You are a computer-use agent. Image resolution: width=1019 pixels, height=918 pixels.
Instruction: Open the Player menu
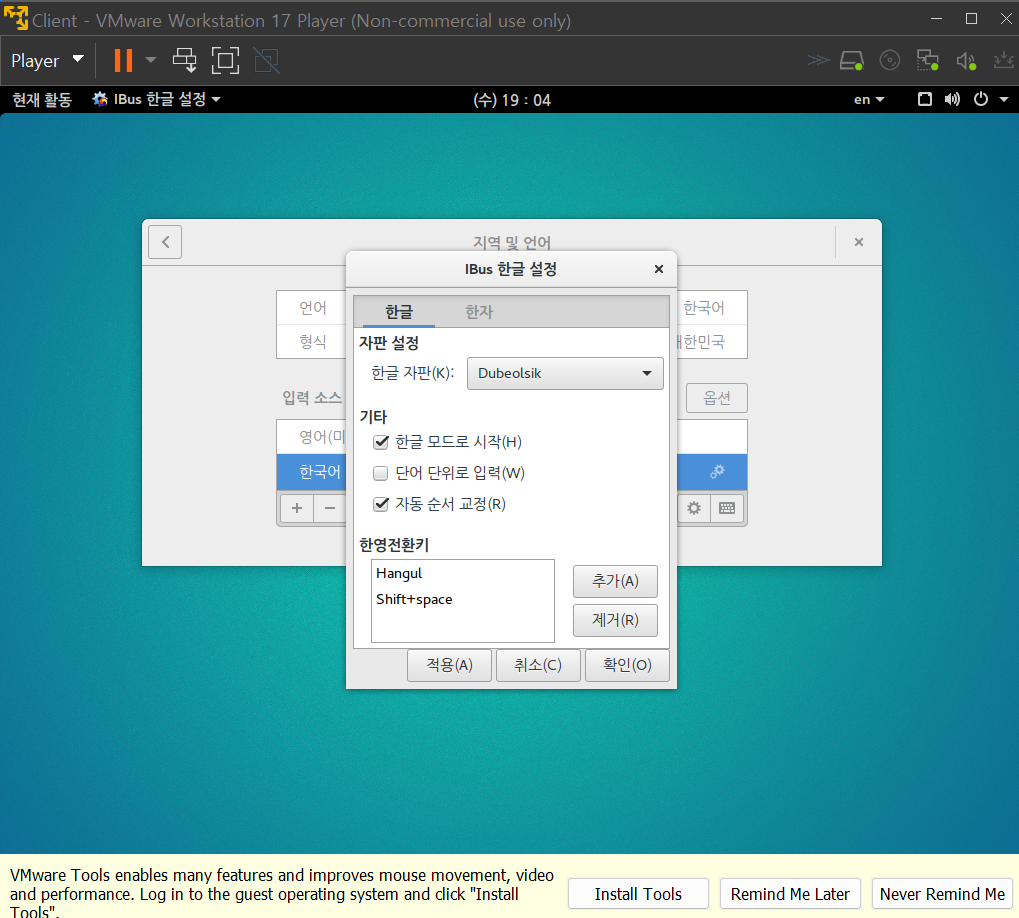[x=47, y=60]
